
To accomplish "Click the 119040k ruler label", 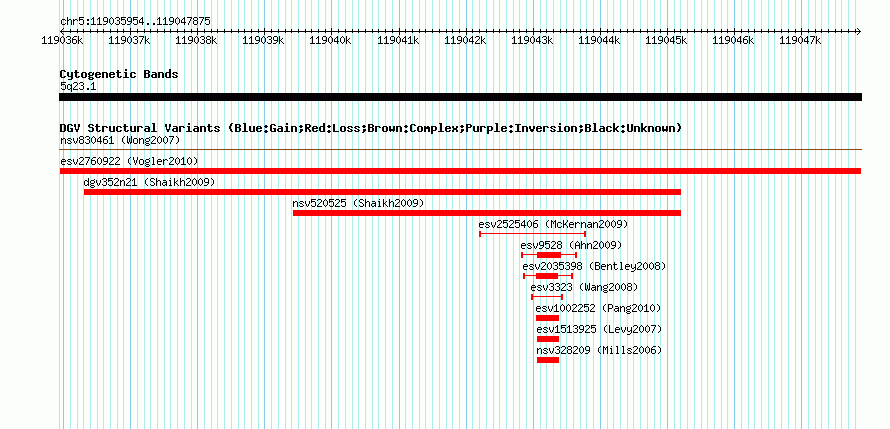I will pyautogui.click(x=330, y=40).
